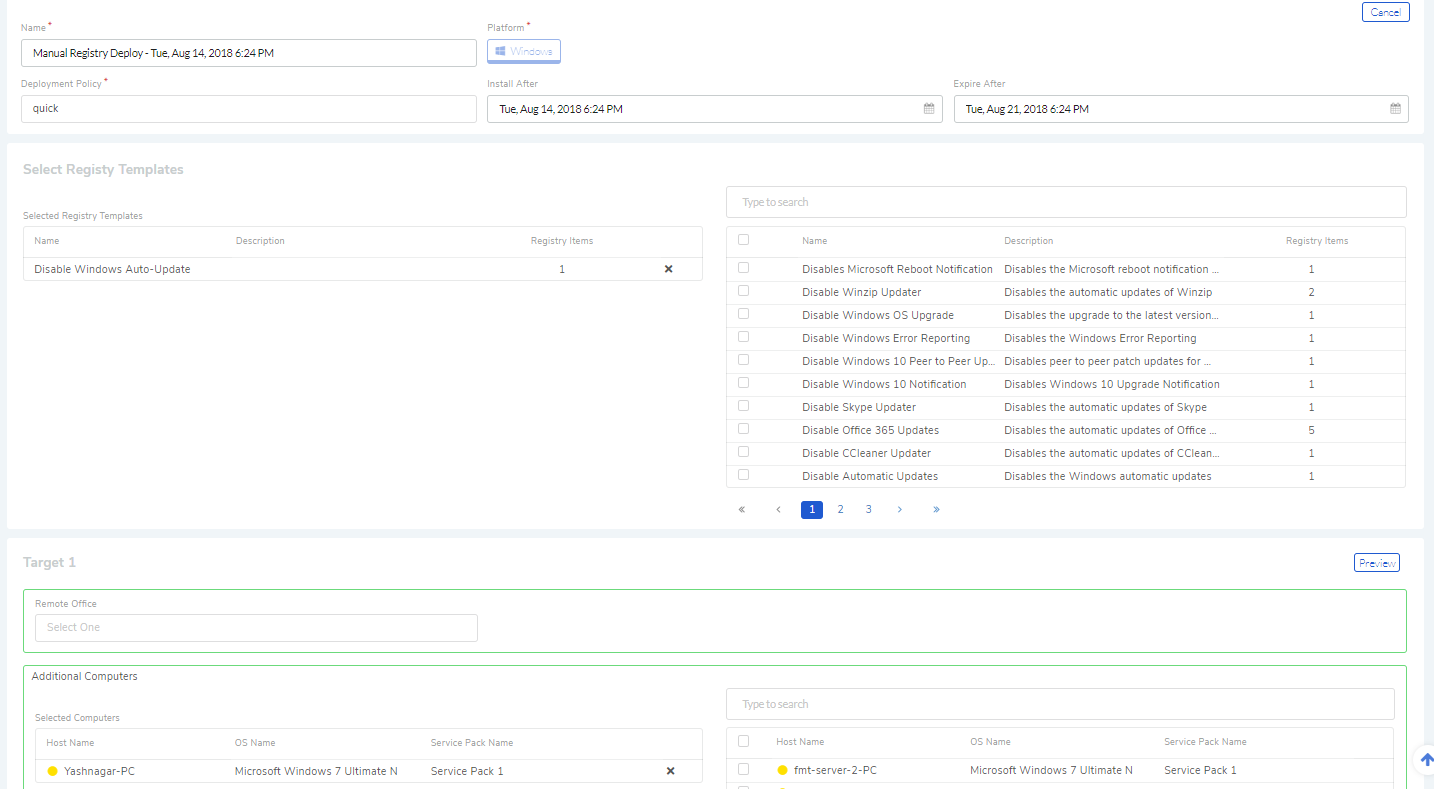
Task: Click the additional computers search box
Action: 1060,704
